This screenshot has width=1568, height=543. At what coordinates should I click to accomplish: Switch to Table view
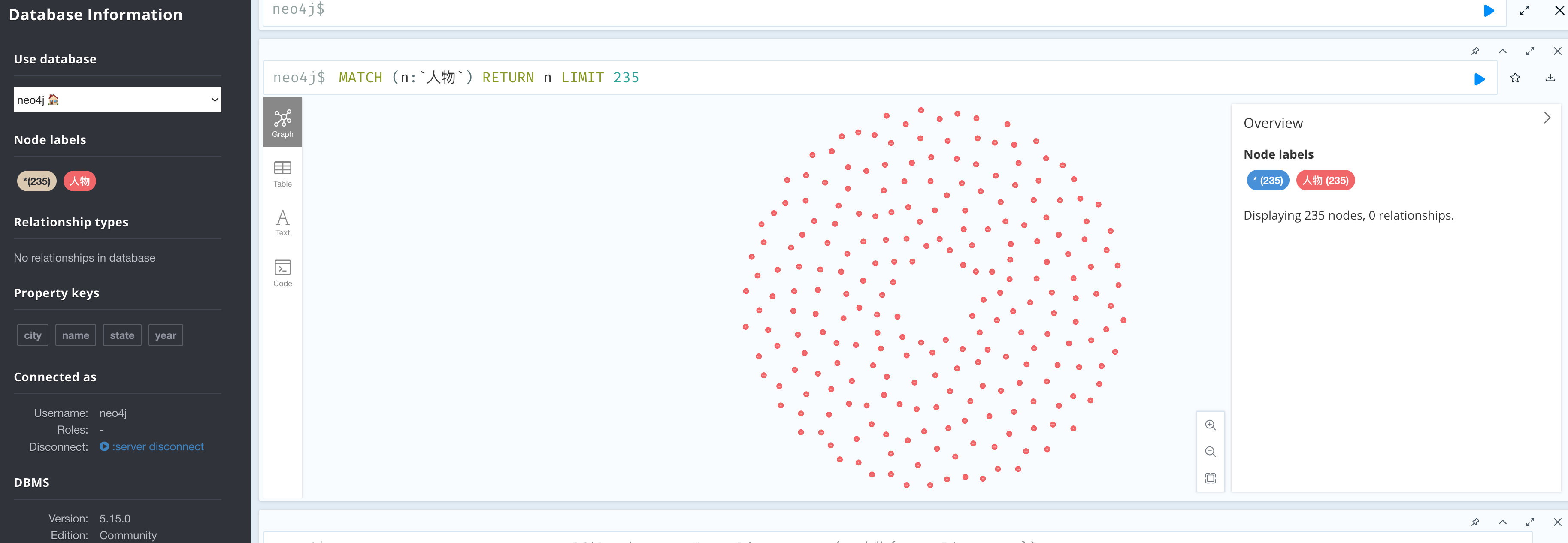(x=282, y=174)
